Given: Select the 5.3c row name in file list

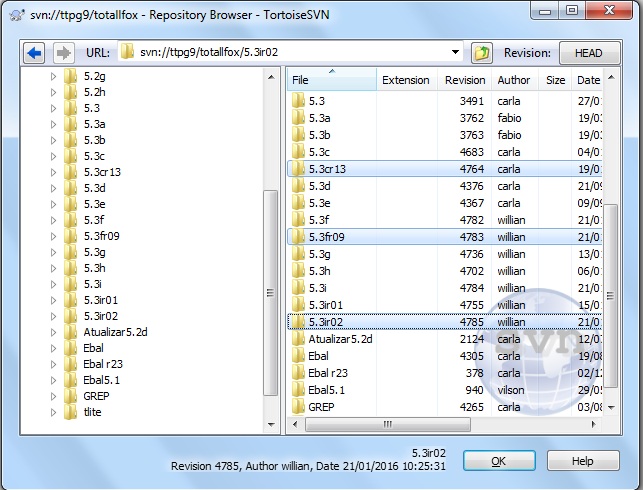Looking at the screenshot, I should 319,152.
